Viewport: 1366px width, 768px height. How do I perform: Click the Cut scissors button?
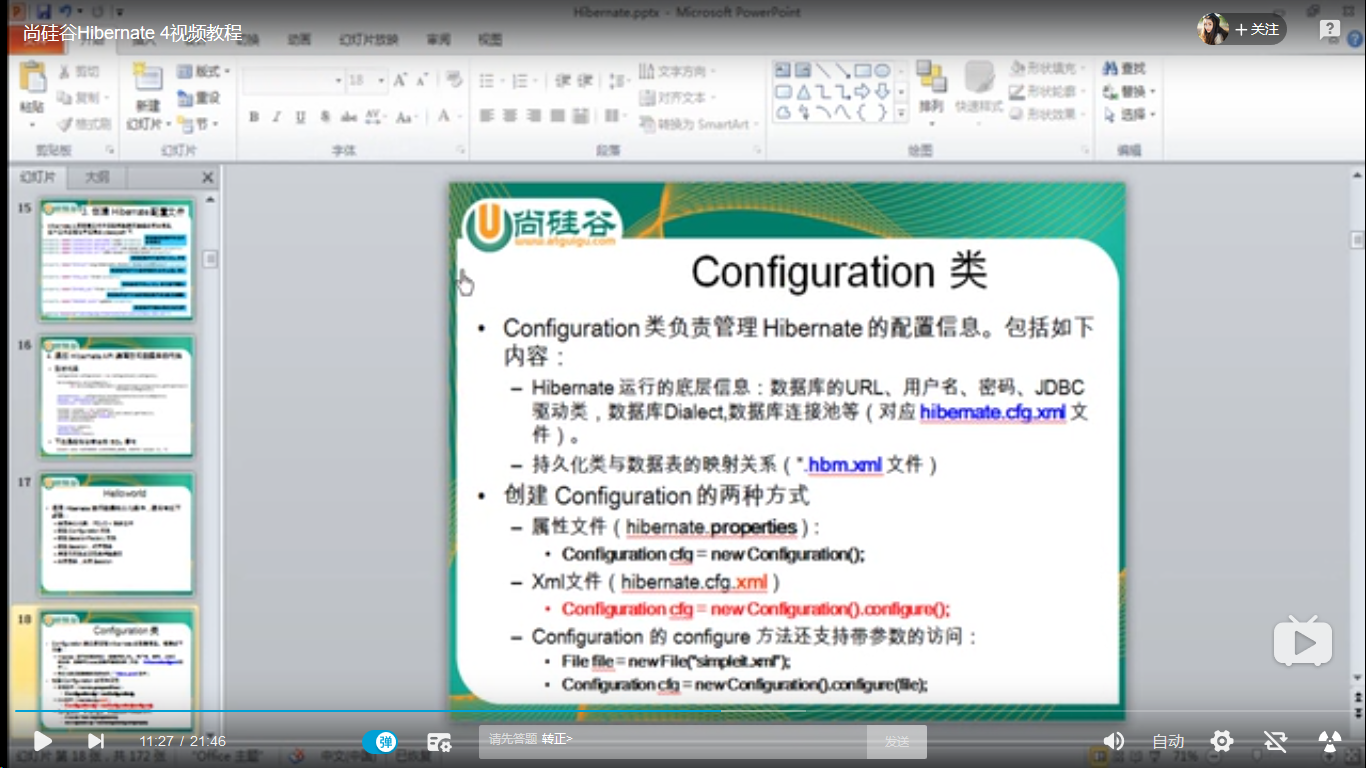tap(78, 72)
